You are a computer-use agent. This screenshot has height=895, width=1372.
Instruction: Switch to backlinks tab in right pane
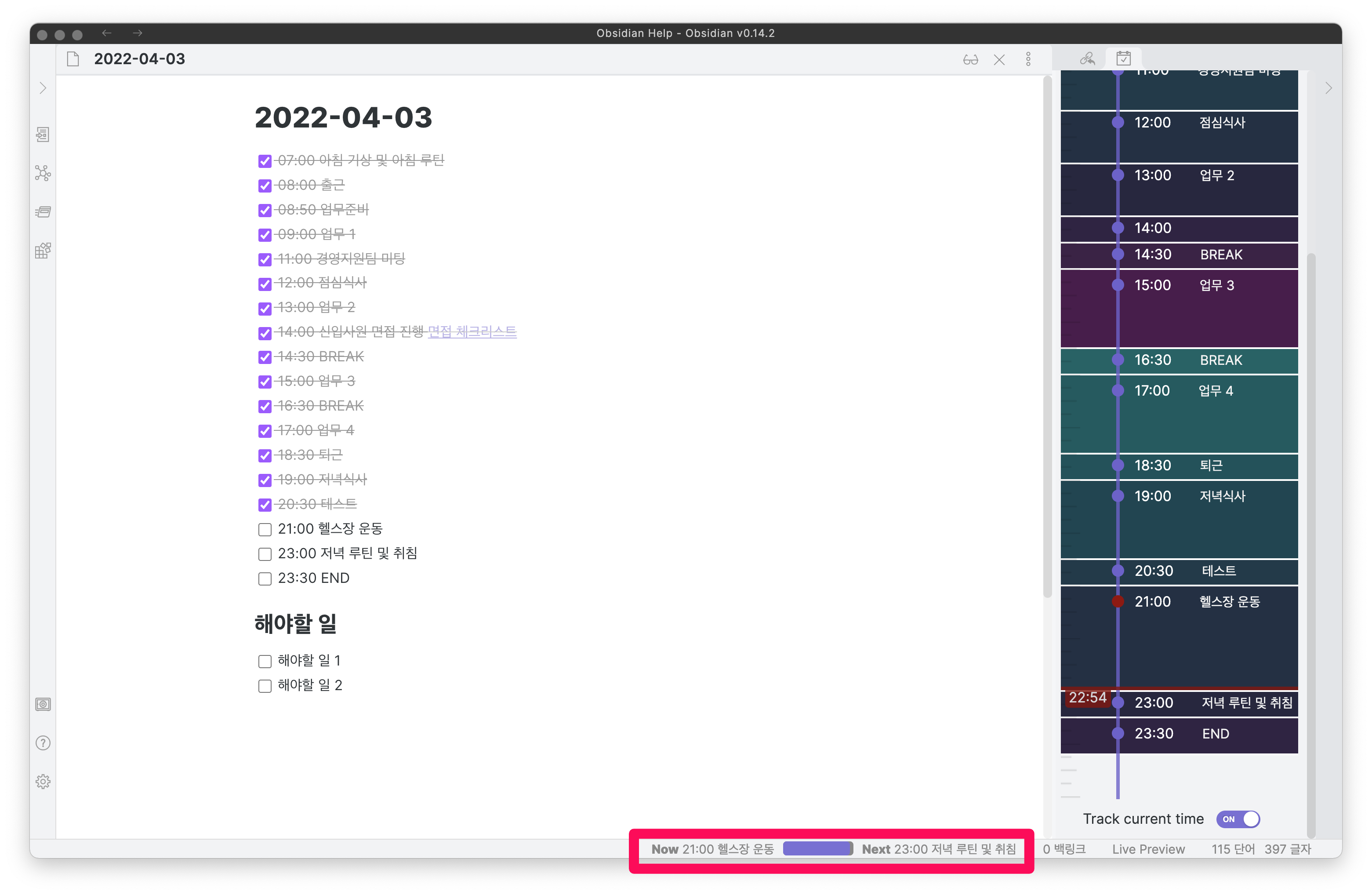1087,59
